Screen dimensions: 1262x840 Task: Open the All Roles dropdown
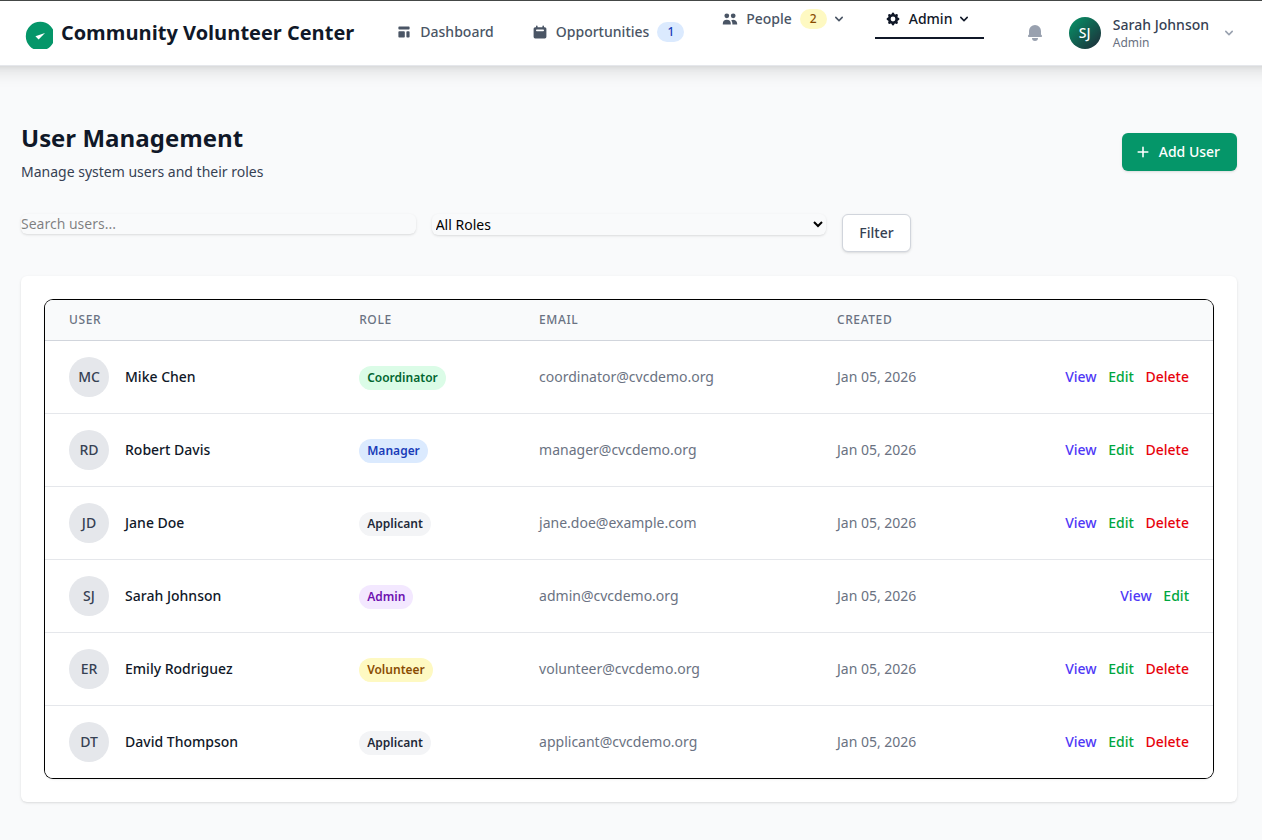click(x=628, y=224)
